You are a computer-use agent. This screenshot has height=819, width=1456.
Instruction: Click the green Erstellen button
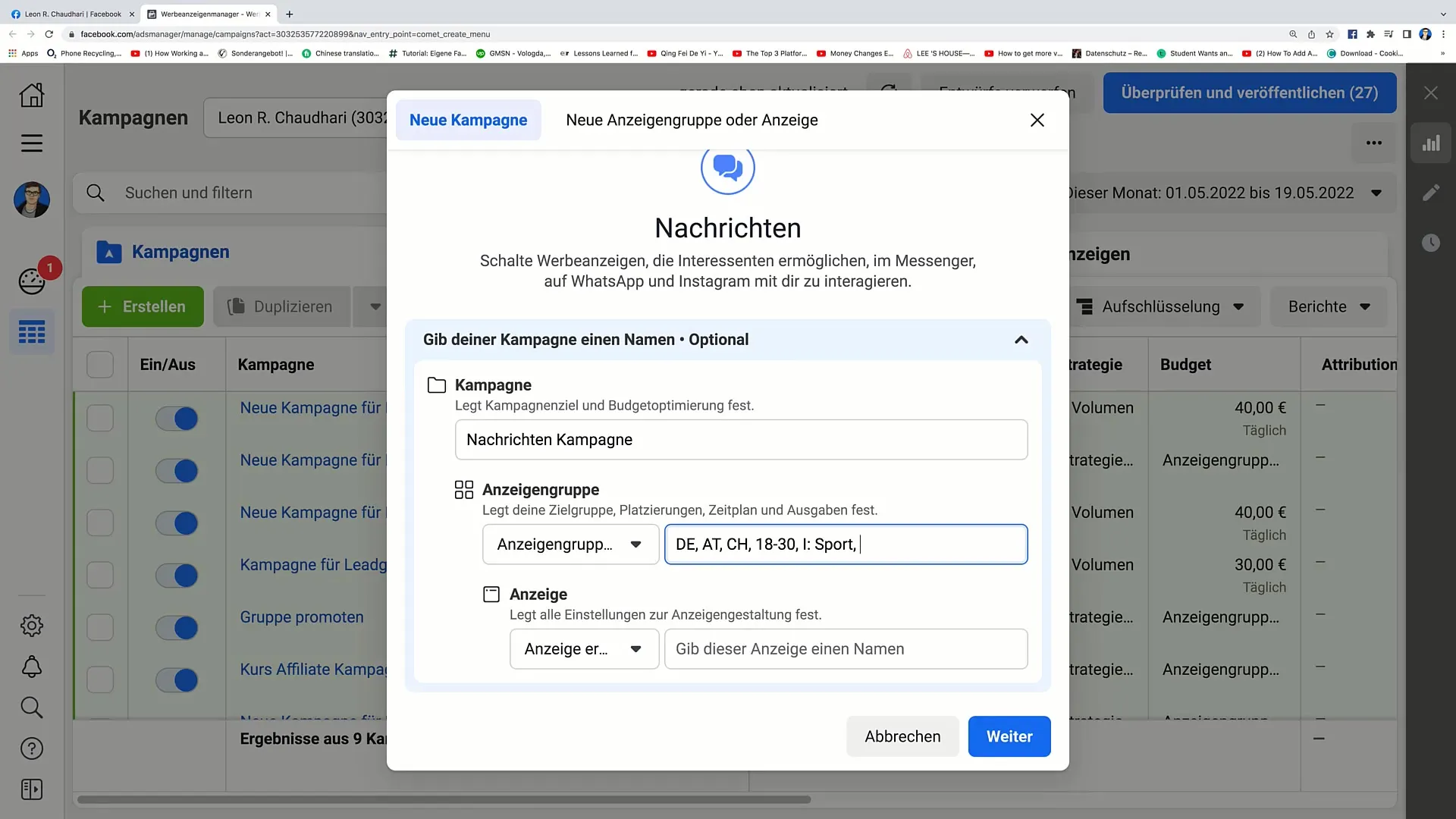pos(143,306)
